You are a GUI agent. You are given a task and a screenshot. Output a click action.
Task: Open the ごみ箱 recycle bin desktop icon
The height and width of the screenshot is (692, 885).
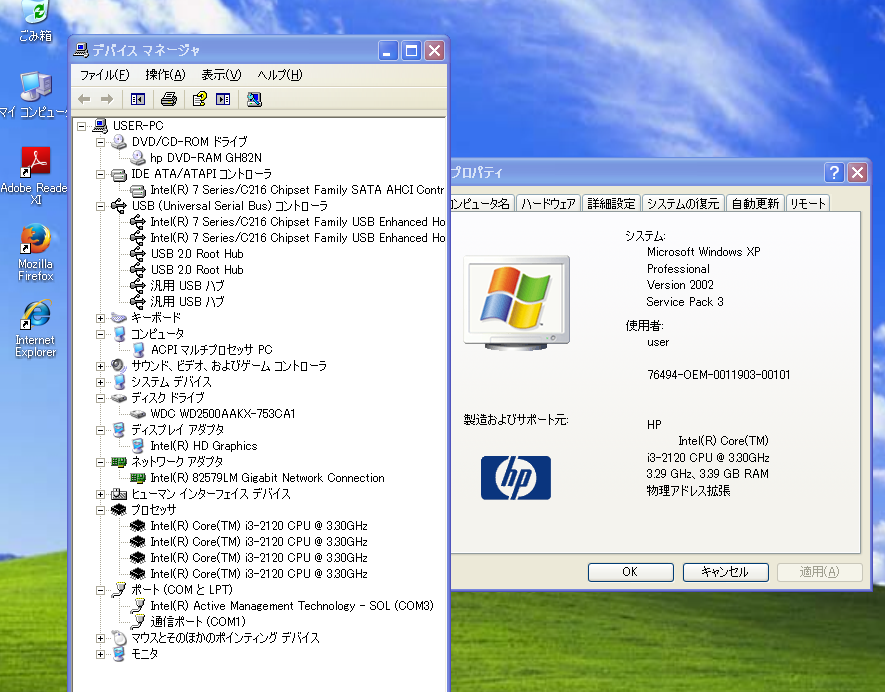point(36,21)
